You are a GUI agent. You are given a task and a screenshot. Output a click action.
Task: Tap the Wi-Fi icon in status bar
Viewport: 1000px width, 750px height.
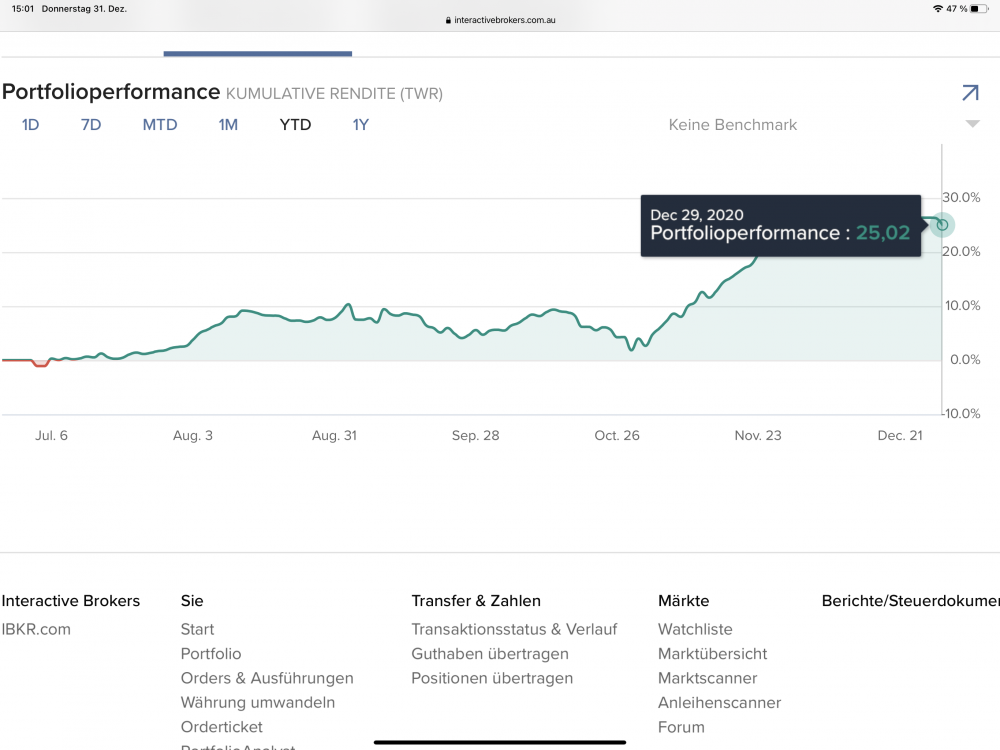(937, 8)
